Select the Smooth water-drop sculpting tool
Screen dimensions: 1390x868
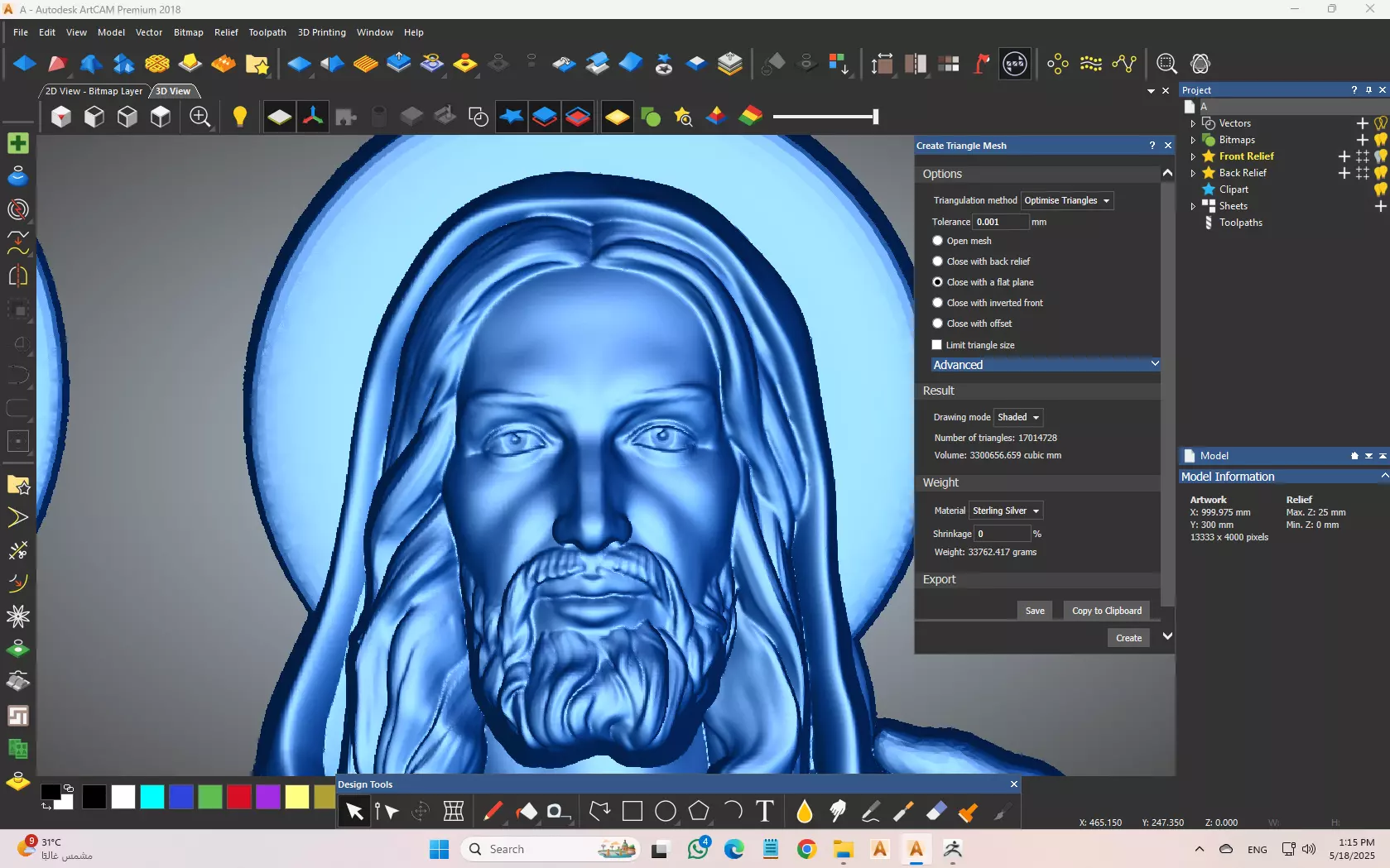805,812
